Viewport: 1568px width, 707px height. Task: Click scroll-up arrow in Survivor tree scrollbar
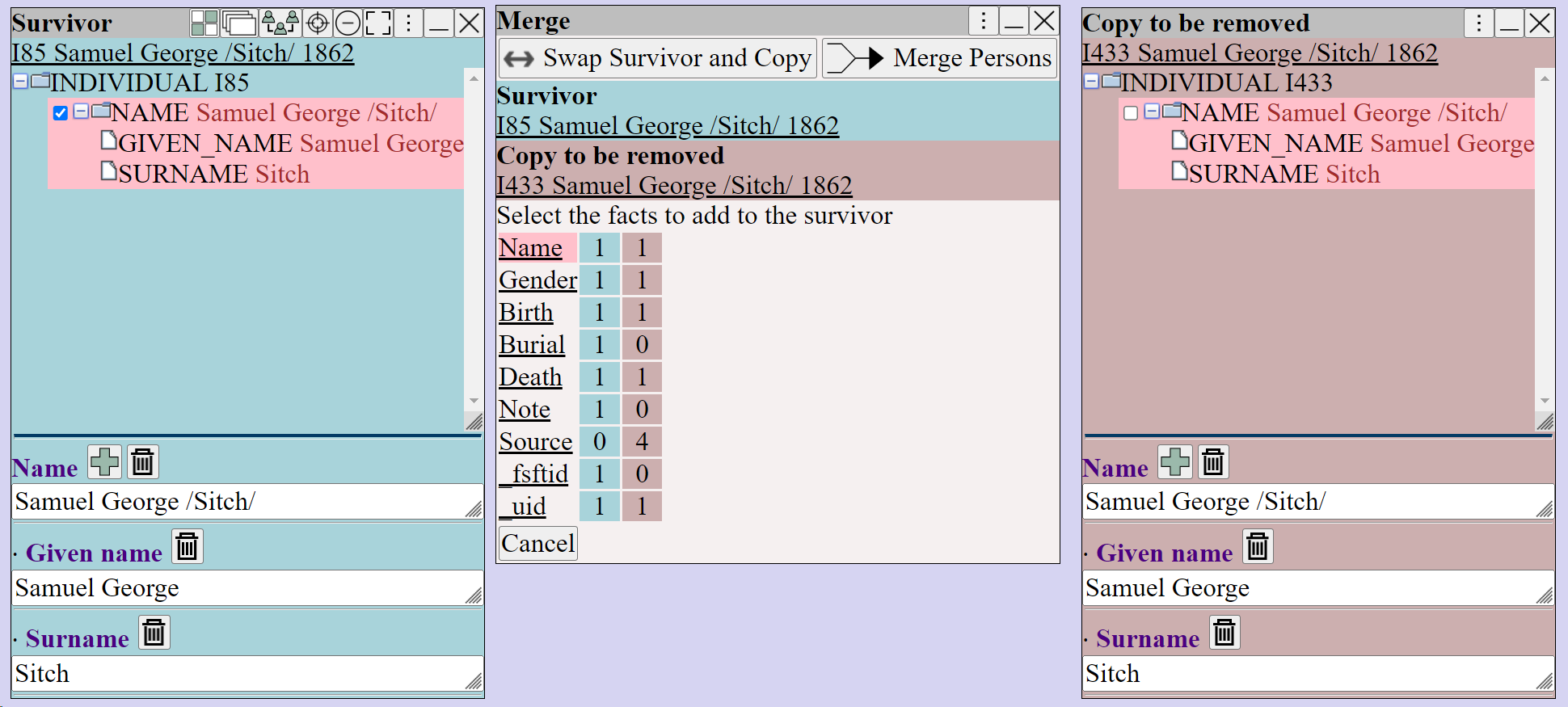pyautogui.click(x=474, y=78)
